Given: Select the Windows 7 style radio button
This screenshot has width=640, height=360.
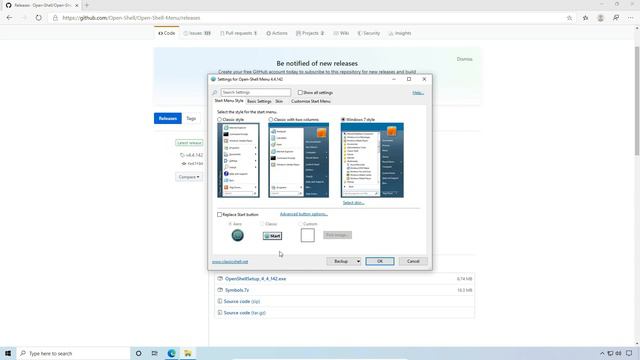Looking at the screenshot, I should coord(343,120).
